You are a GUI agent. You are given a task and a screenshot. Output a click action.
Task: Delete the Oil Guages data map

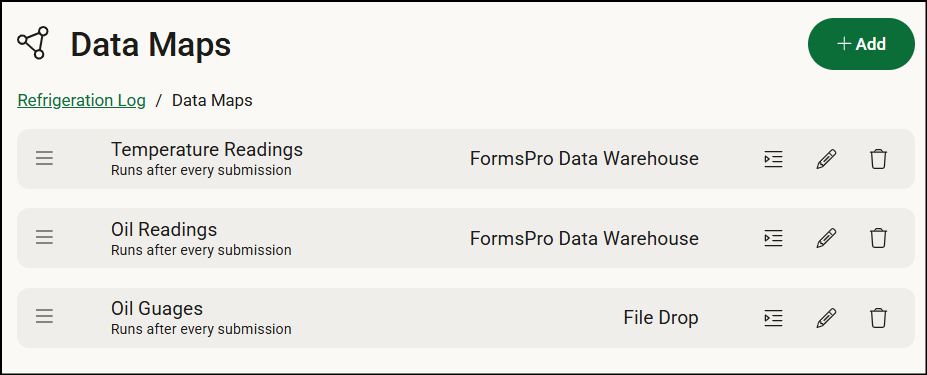[879, 318]
